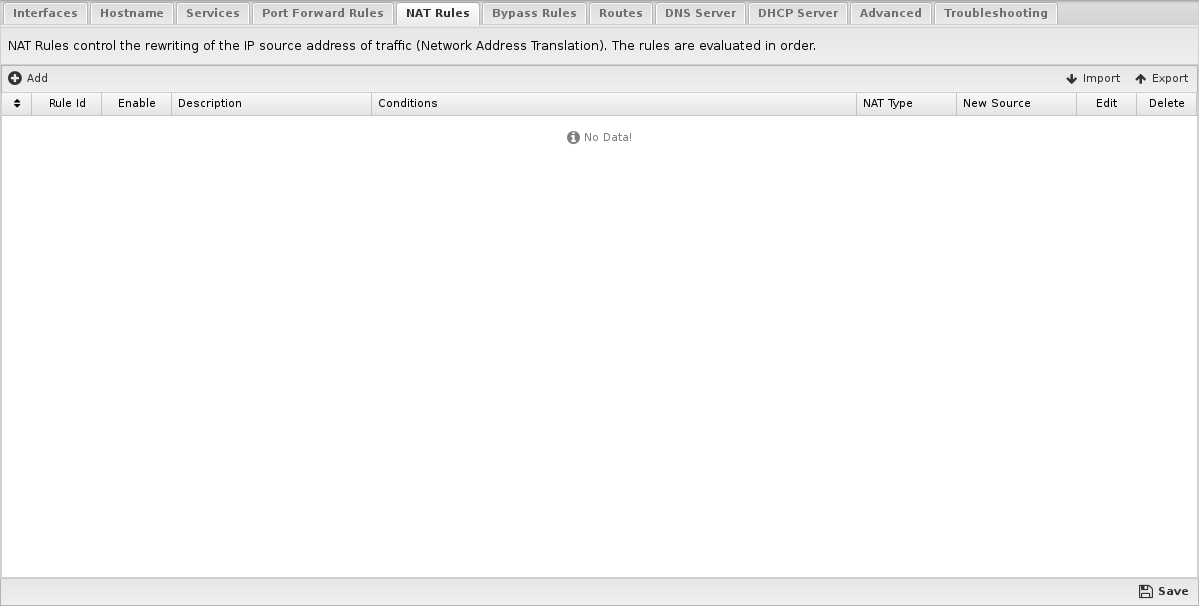Switch to the Hostname tab
Image resolution: width=1199 pixels, height=606 pixels.
click(x=132, y=13)
